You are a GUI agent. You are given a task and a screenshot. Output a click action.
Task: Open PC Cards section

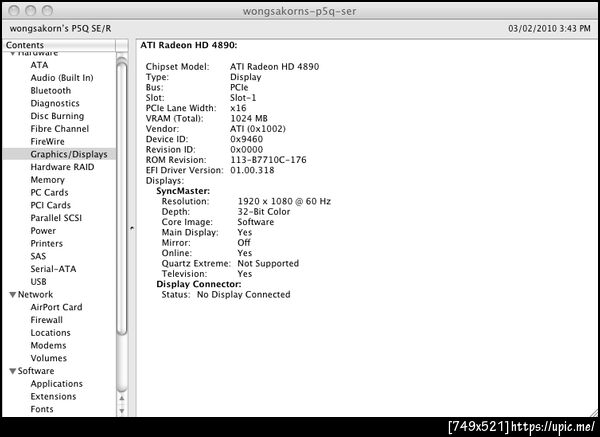[49, 192]
